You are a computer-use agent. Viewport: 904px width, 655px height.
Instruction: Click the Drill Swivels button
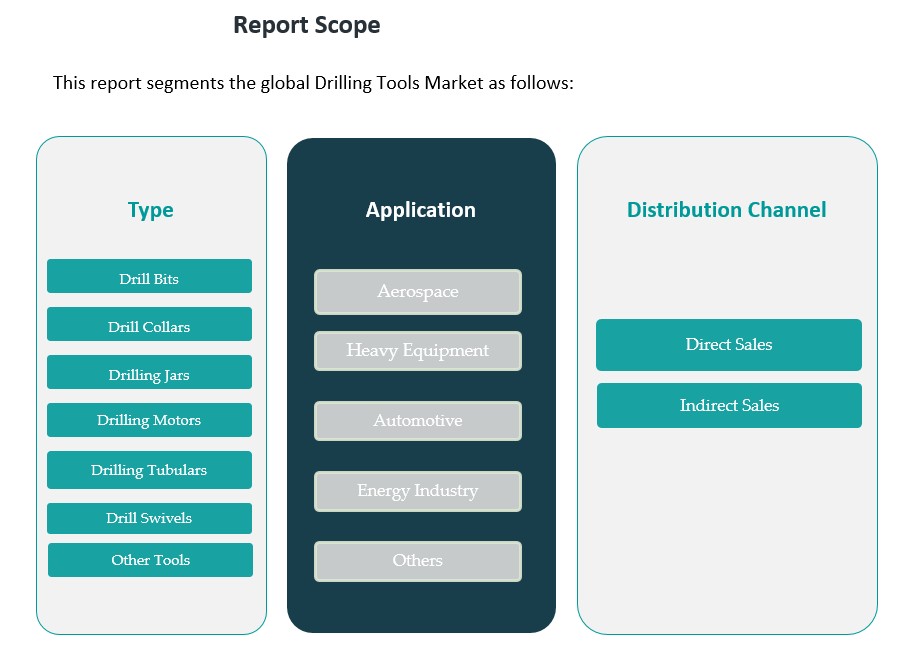pyautogui.click(x=149, y=518)
